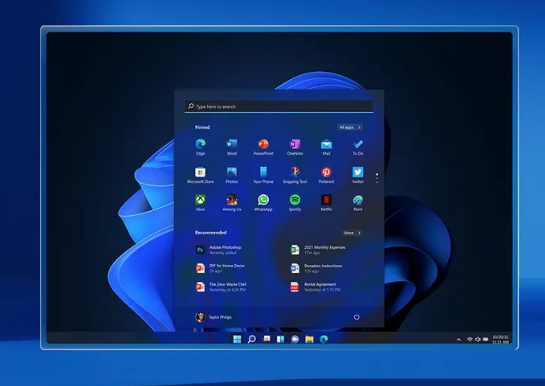The image size is (545, 386).
Task: Open the Taylor Philips user account menu
Action: [213, 317]
